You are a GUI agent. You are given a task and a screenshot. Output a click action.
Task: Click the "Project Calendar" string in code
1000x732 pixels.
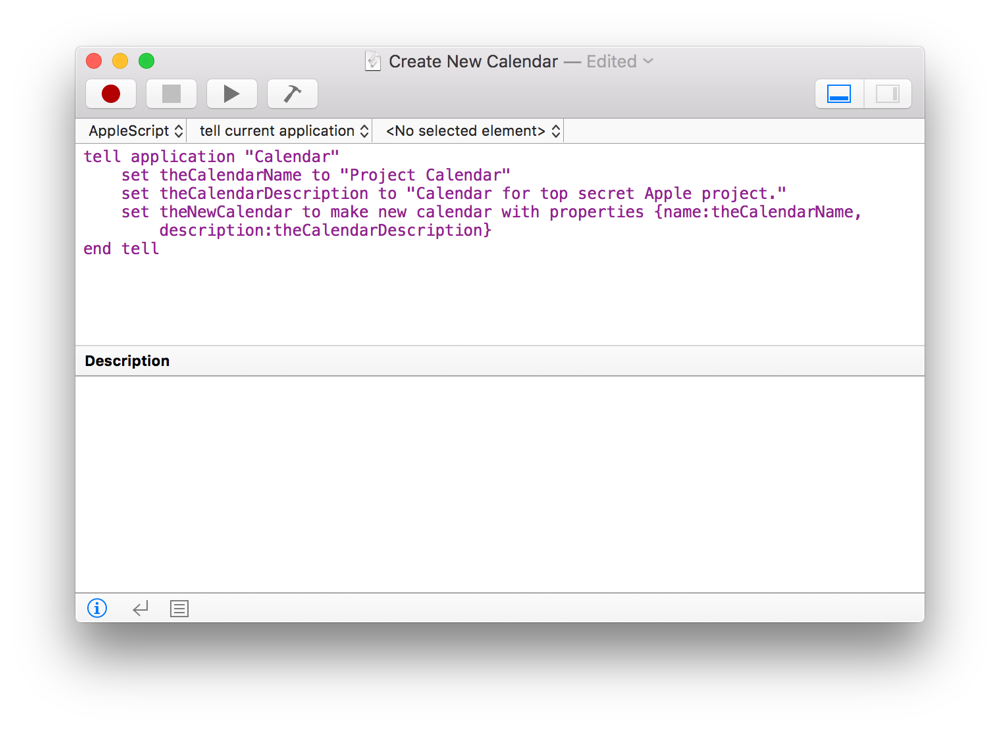click(x=425, y=175)
